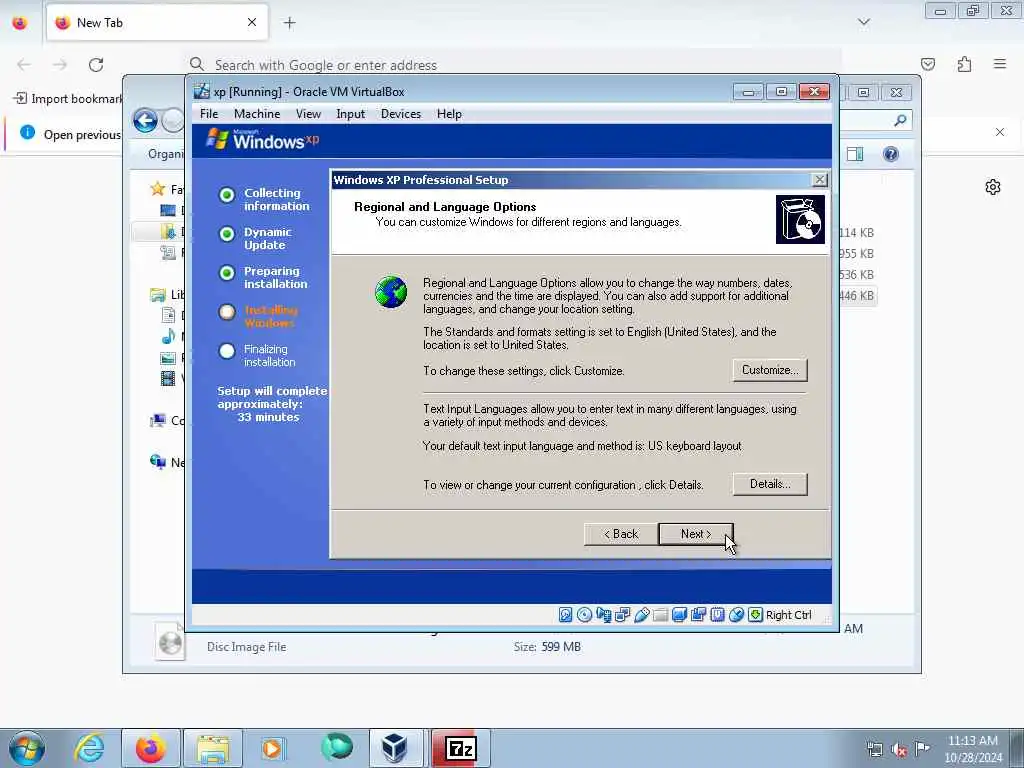Click the disc image file thumbnail in details pane
This screenshot has width=1024, height=768.
(169, 643)
